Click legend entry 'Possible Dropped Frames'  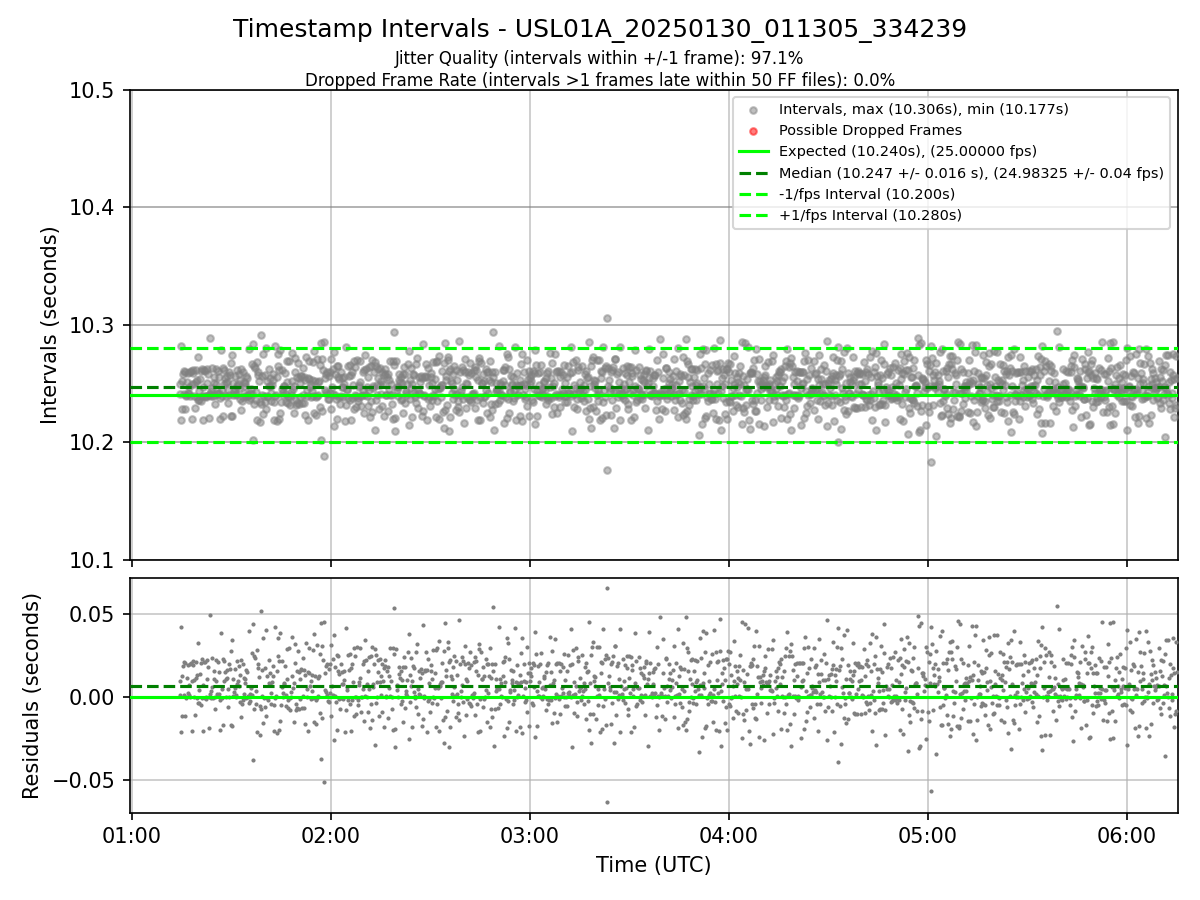[x=870, y=130]
